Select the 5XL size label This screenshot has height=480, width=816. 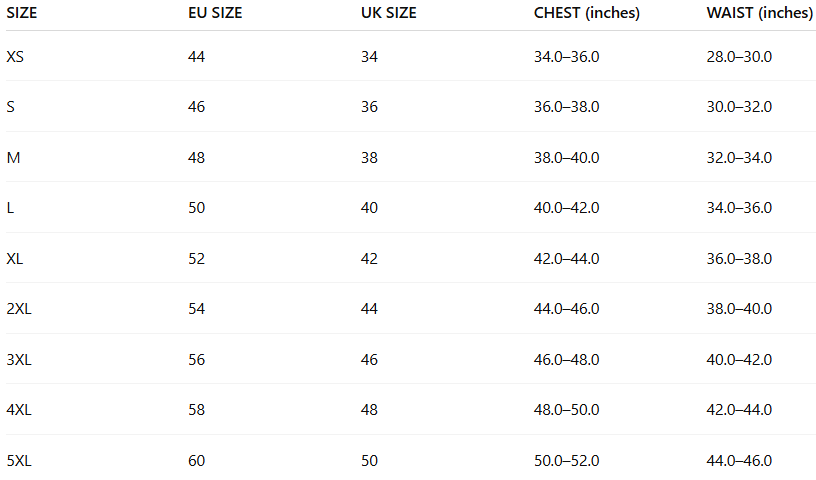point(19,461)
